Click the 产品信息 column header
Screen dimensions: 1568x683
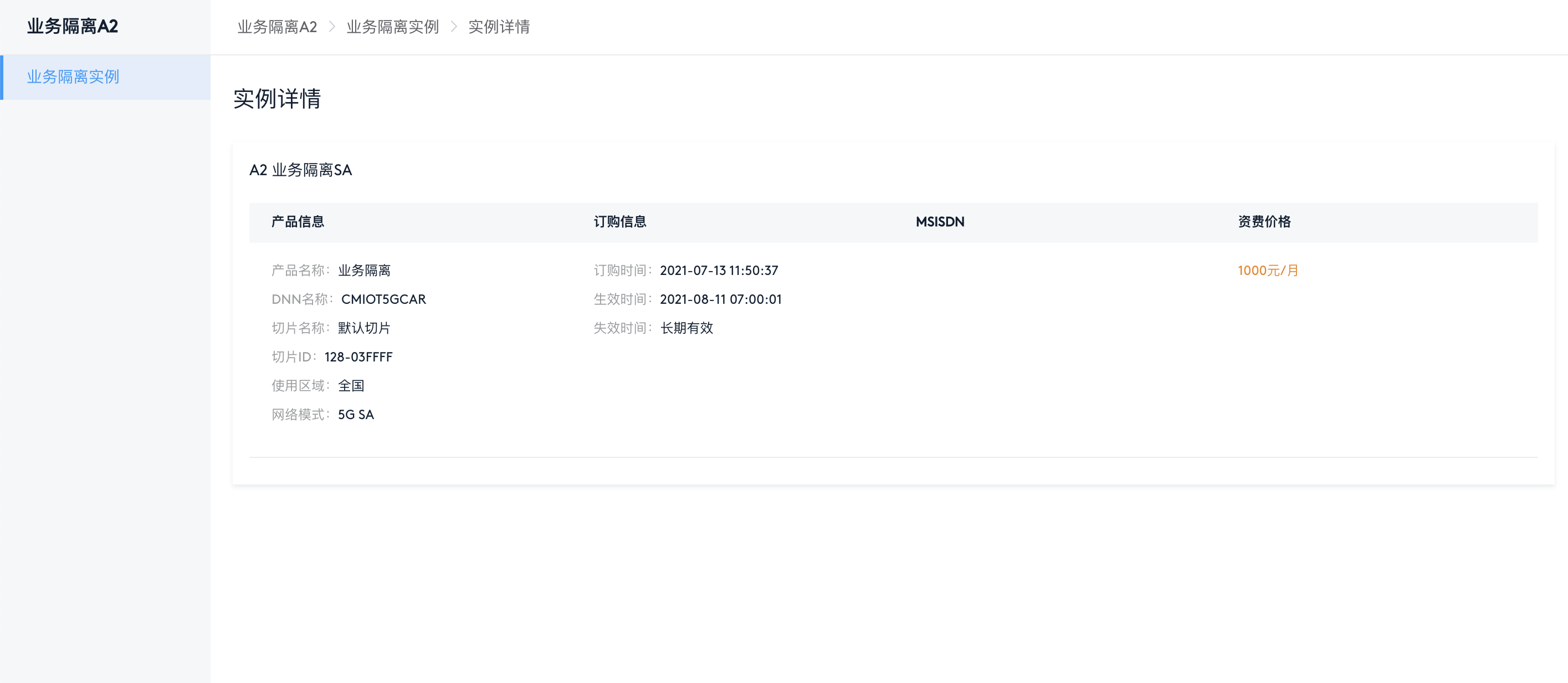coord(298,222)
